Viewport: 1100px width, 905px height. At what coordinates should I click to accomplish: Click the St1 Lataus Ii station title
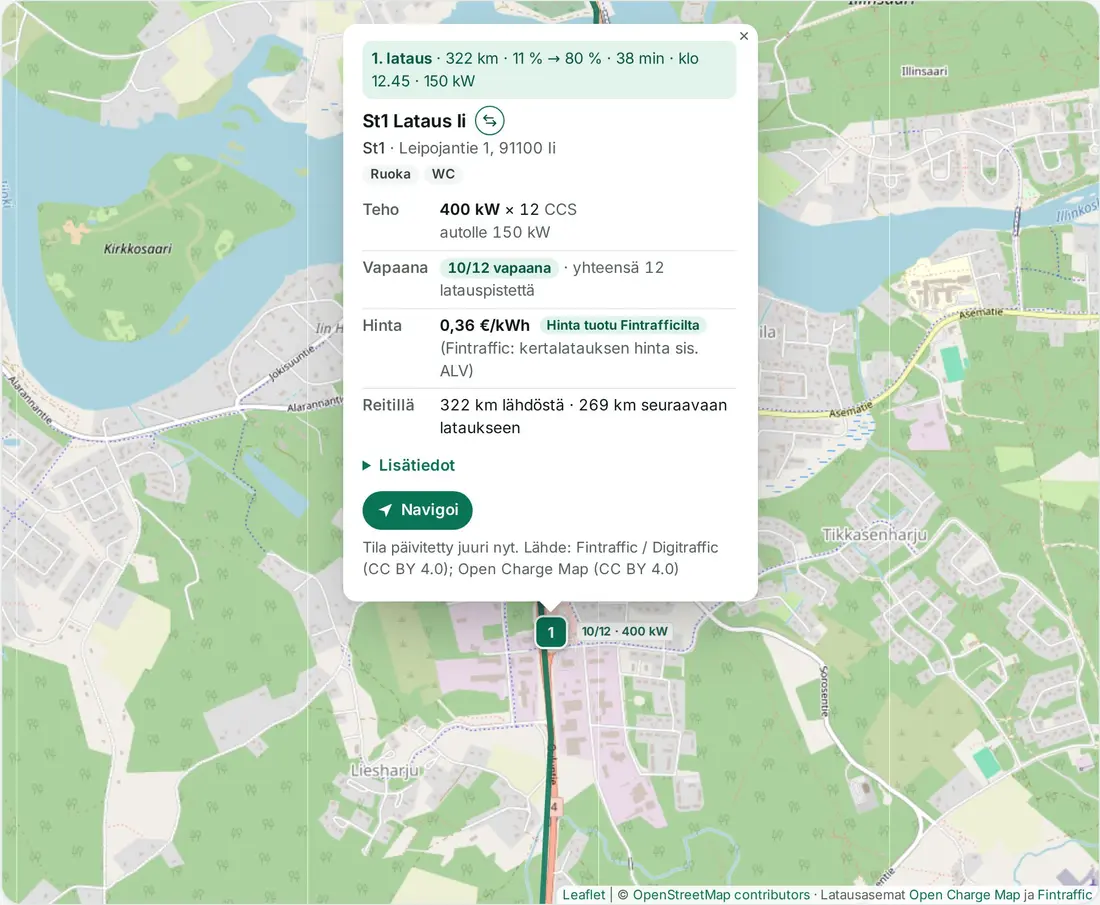point(414,121)
